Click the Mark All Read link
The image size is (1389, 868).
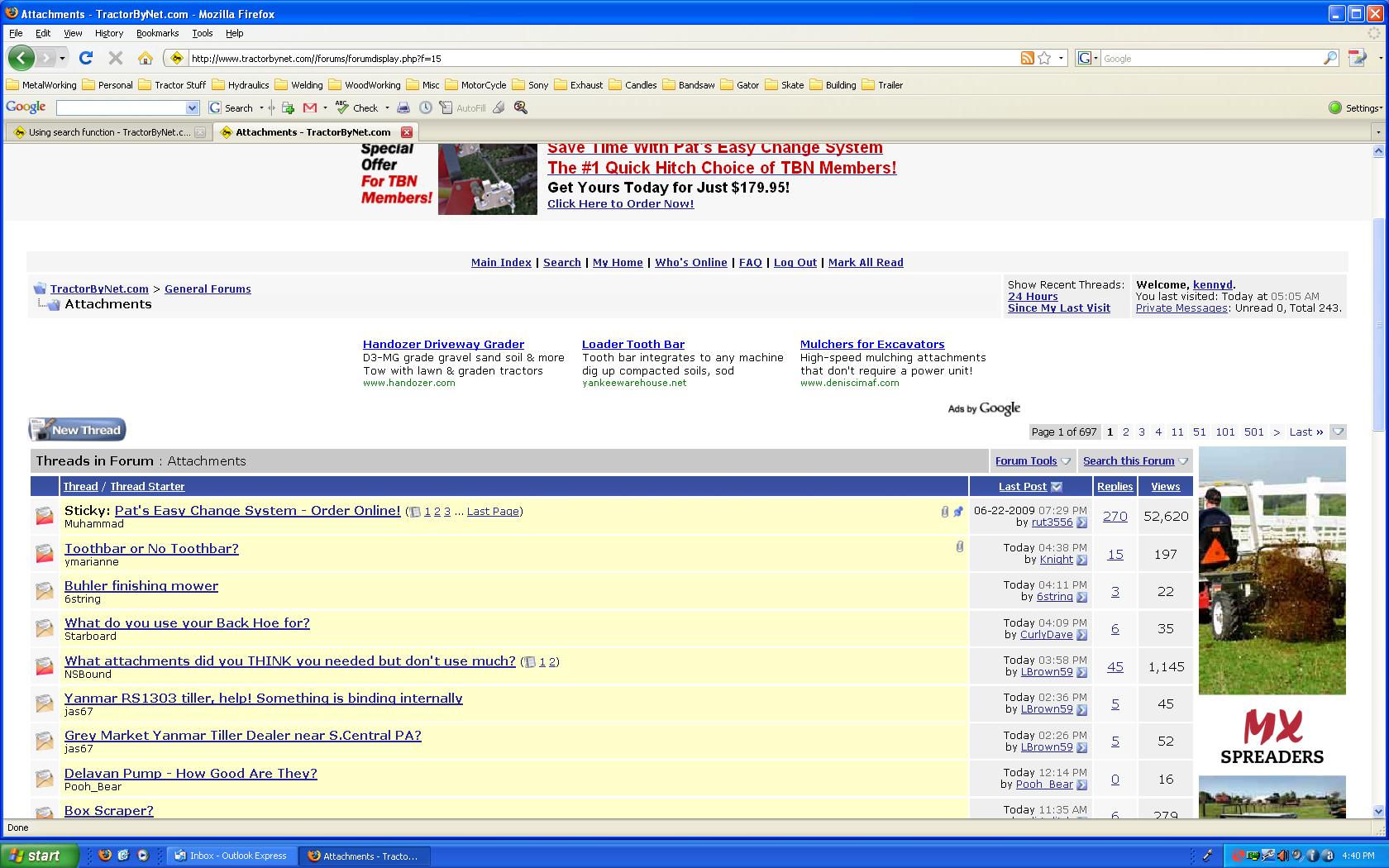coord(865,263)
